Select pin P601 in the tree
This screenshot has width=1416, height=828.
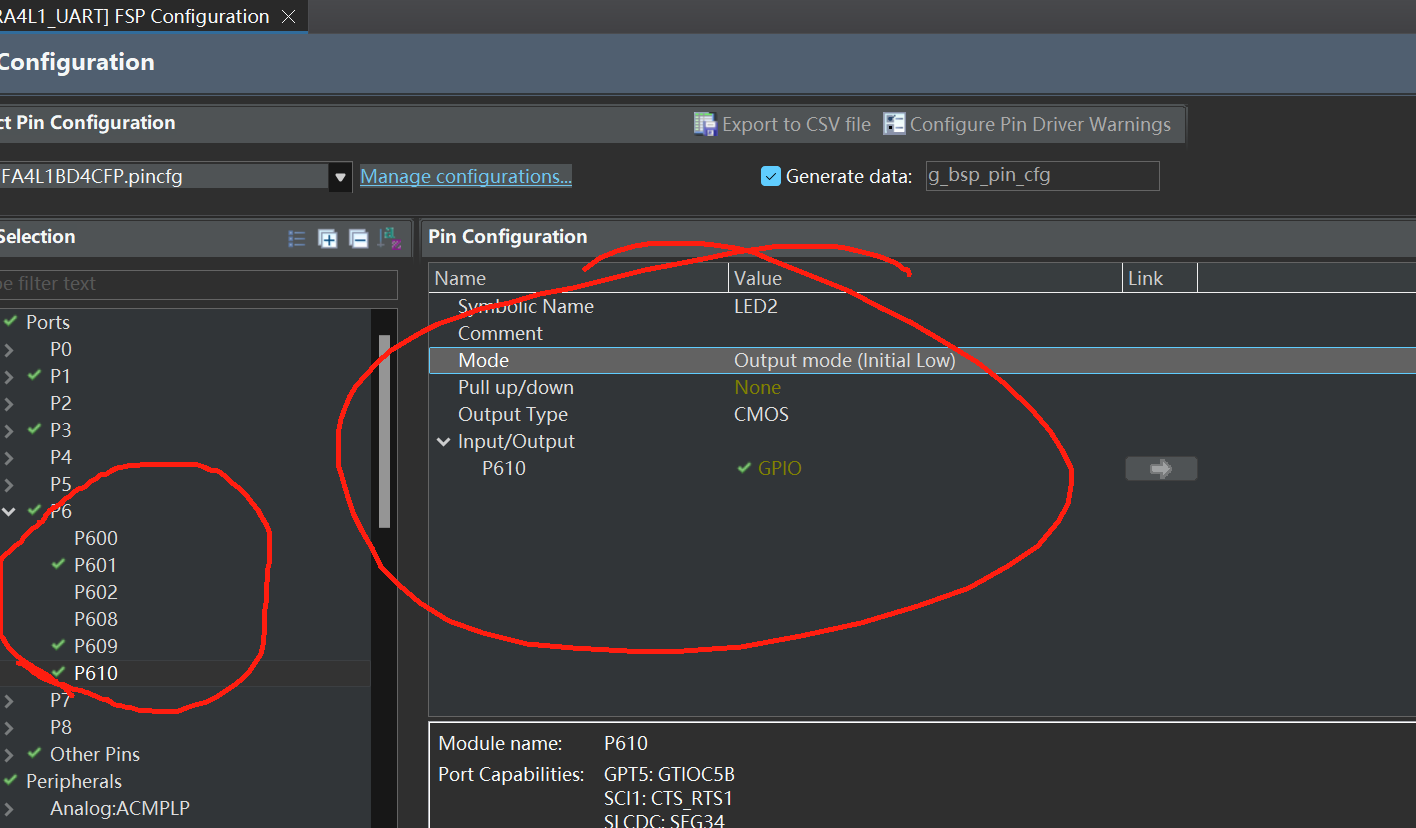point(96,565)
